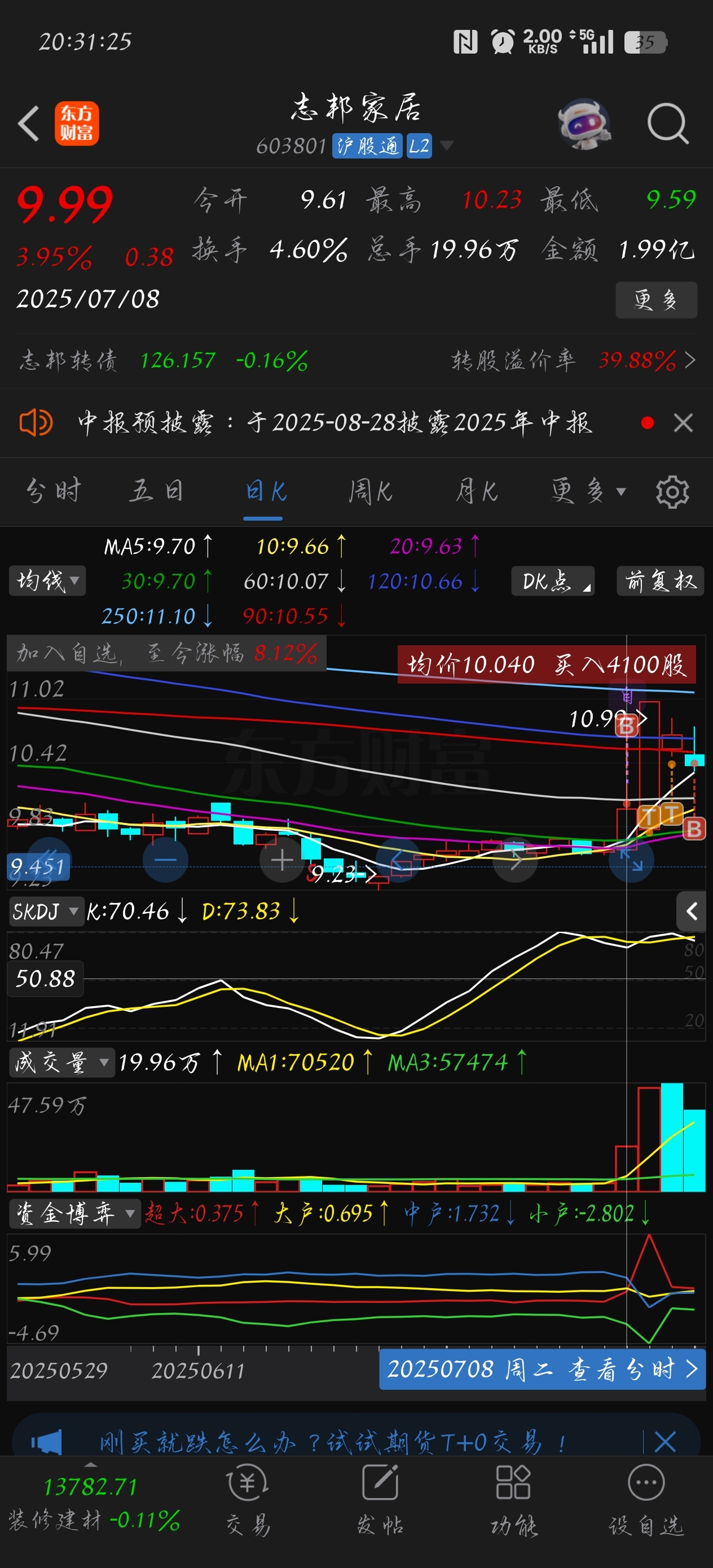This screenshot has width=713, height=1568.
Task: Collapse side panel with left chevron
Action: (x=691, y=910)
